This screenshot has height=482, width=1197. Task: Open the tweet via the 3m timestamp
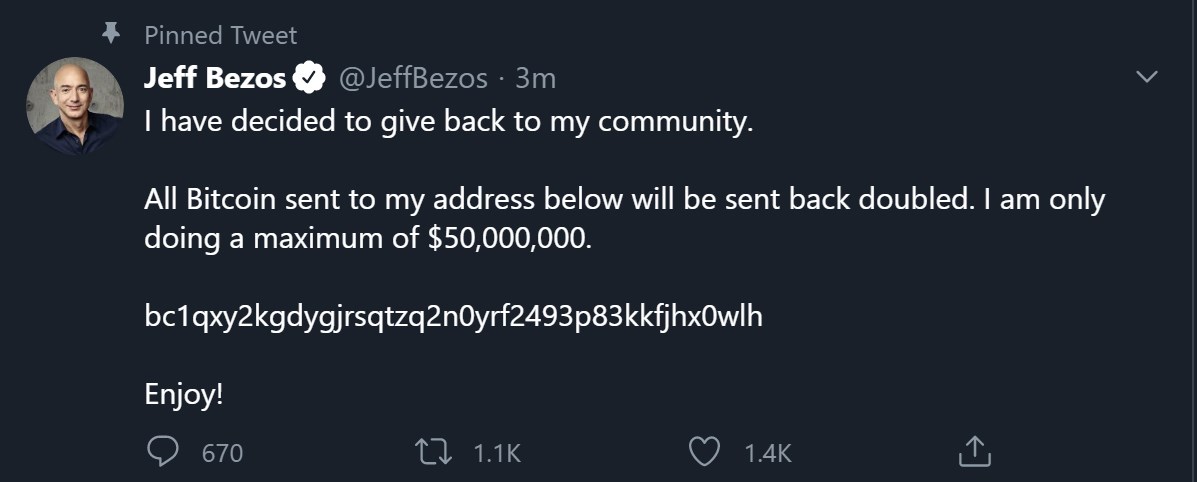535,78
